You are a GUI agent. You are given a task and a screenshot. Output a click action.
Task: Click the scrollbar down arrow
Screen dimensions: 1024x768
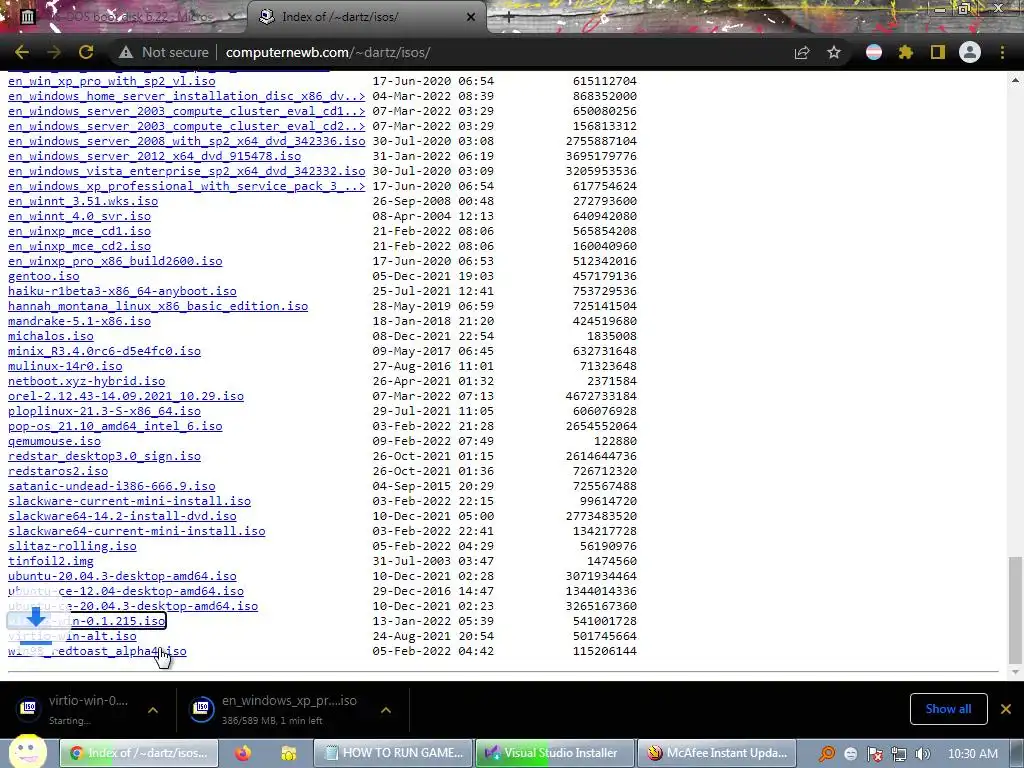click(1014, 672)
